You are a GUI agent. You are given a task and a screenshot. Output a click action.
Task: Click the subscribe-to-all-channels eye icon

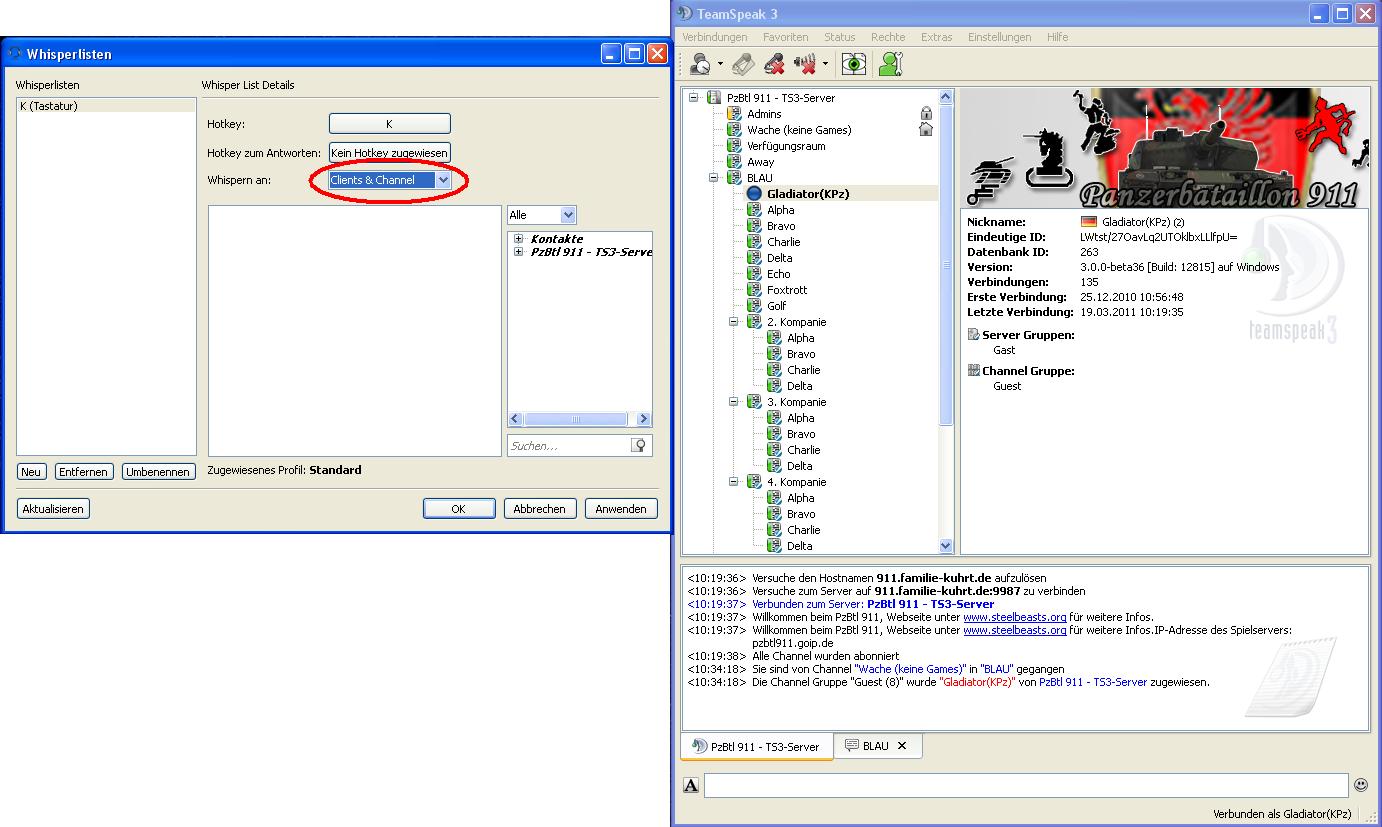point(853,64)
